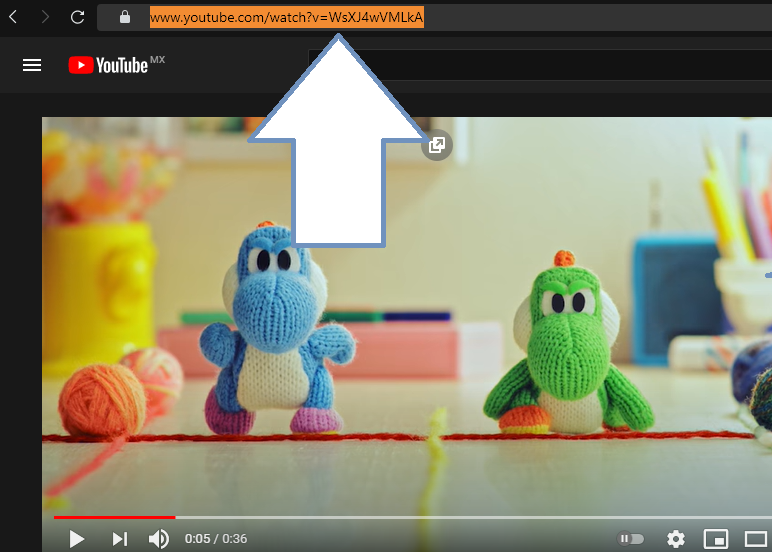Screen dimensions: 772x552
Task: Skip to the next video
Action: tap(120, 539)
